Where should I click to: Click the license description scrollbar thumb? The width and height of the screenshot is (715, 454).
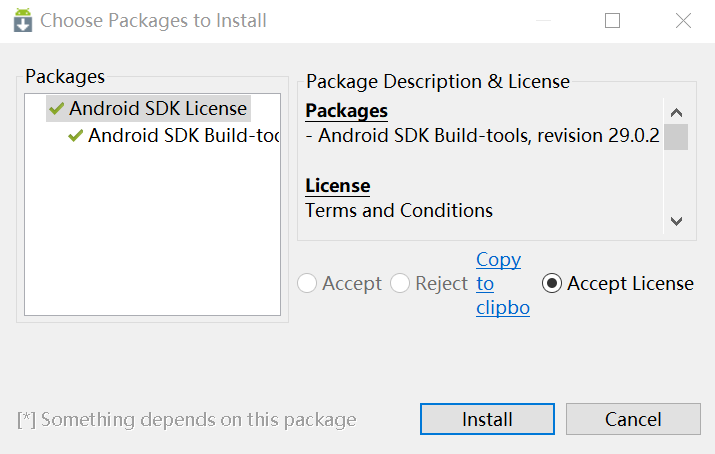point(676,136)
